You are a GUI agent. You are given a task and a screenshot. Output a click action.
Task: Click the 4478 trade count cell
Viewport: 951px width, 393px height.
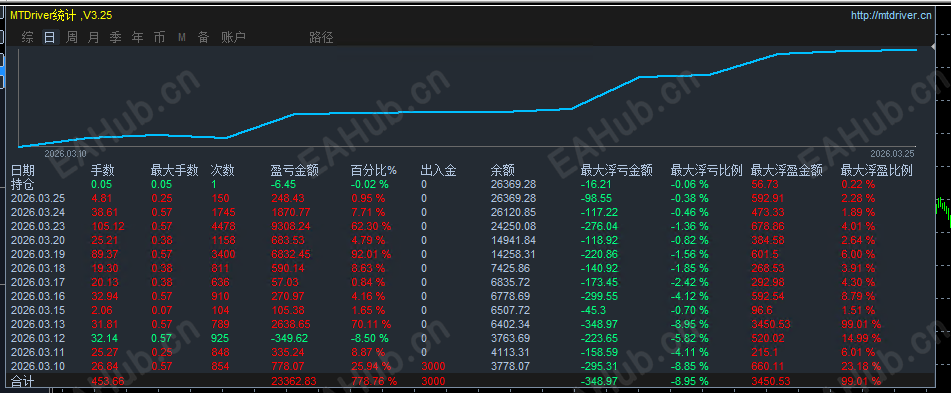click(x=223, y=226)
